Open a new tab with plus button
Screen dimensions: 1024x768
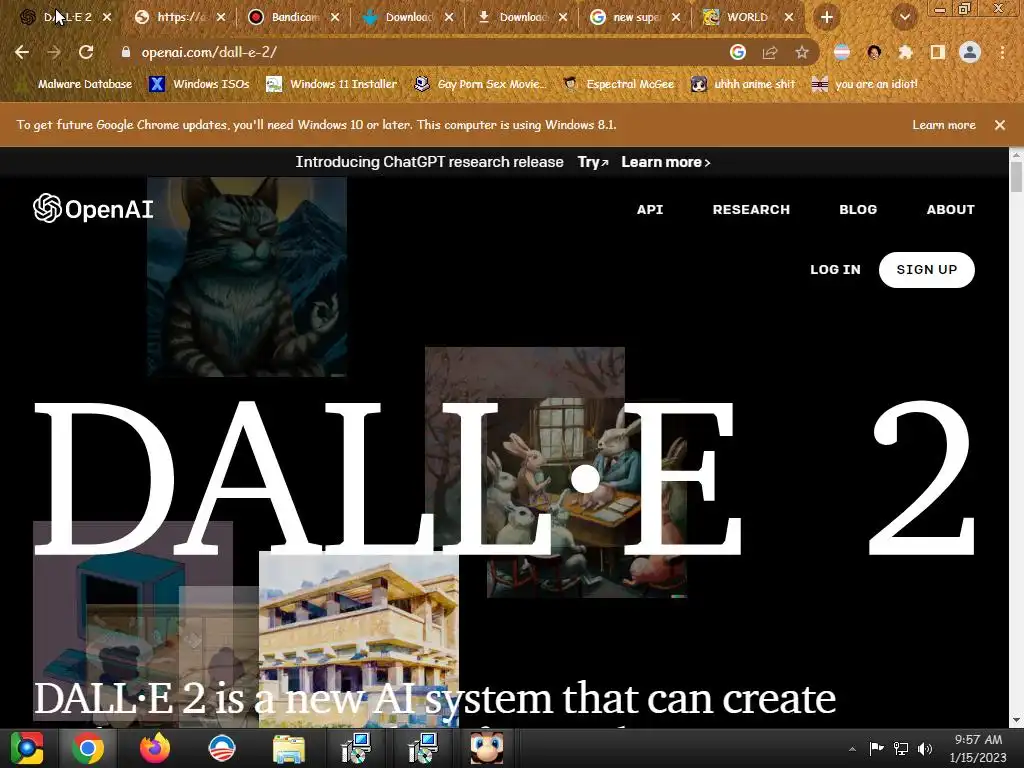tap(826, 18)
